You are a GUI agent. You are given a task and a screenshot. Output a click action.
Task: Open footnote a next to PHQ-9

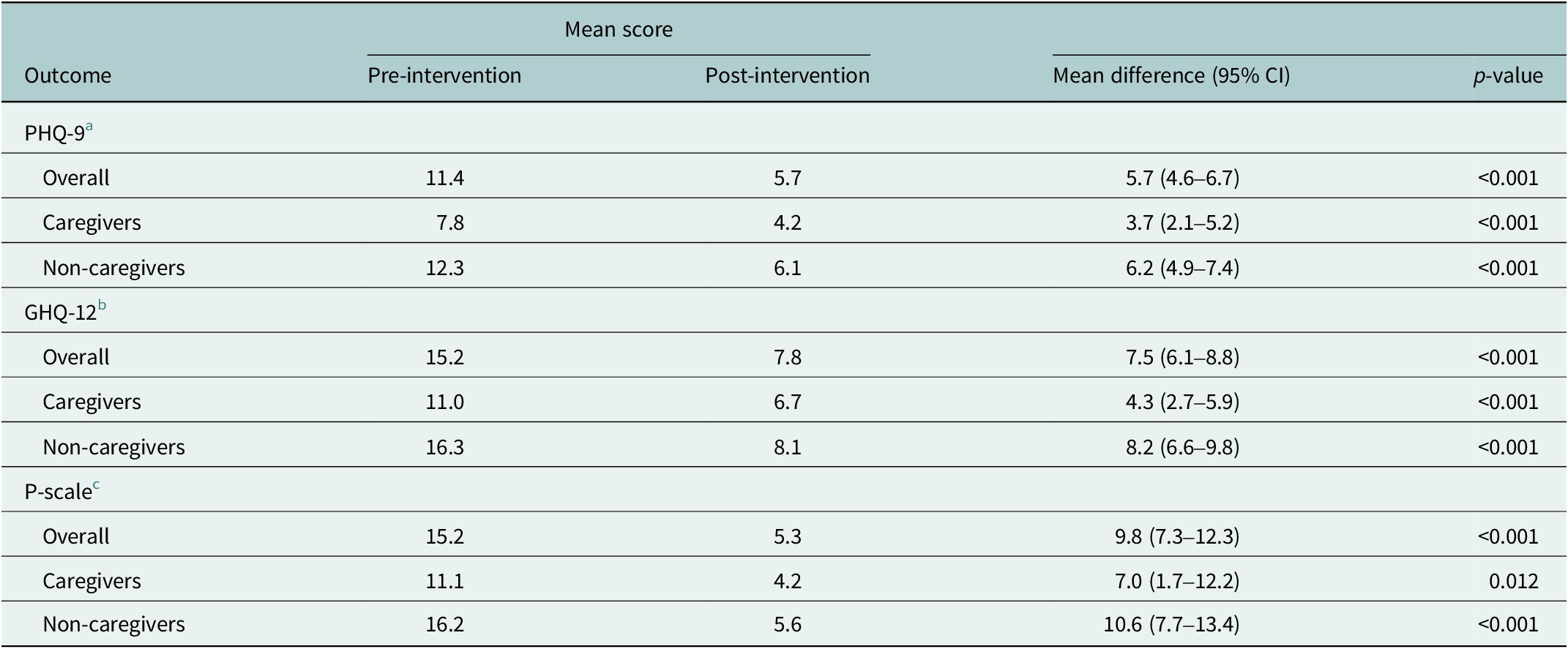tap(89, 127)
